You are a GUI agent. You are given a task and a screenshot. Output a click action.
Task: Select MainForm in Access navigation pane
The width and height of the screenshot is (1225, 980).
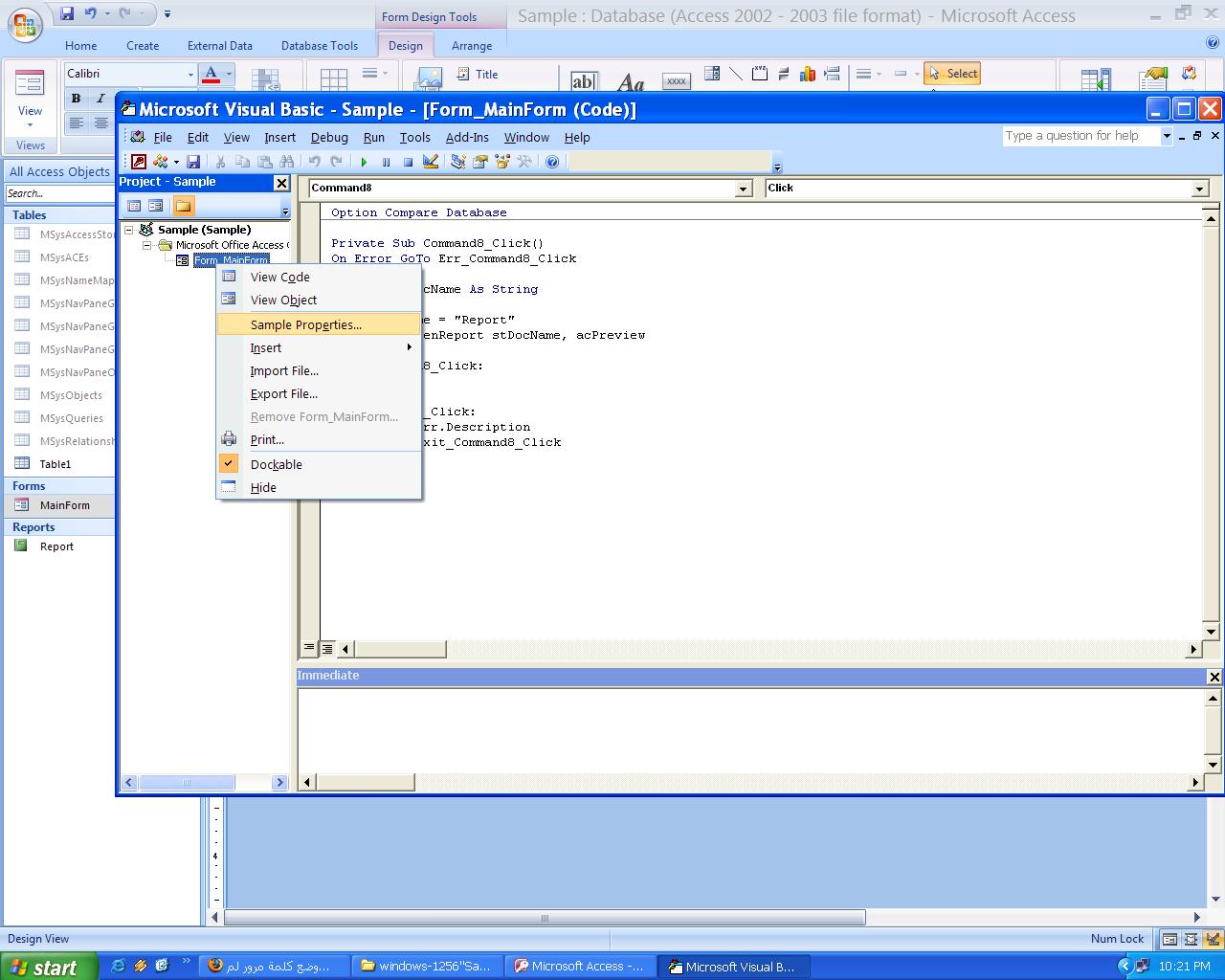(59, 505)
